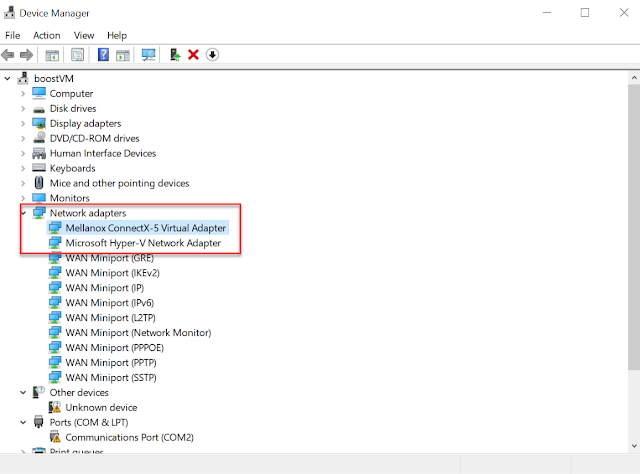Viewport: 640px width, 474px height.
Task: Click the Other devices category icon
Action: tap(38, 392)
